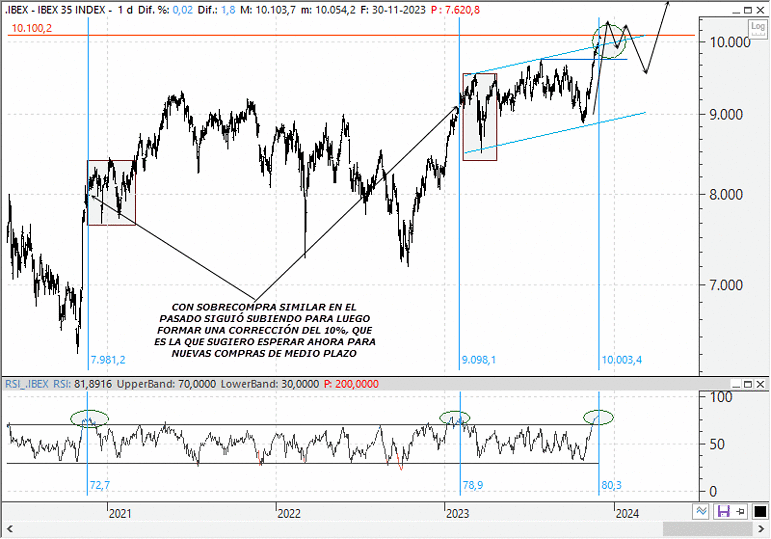Image resolution: width=771 pixels, height=539 pixels.
Task: Click the 'P: 200,0000' RSI parameter
Action: point(352,384)
